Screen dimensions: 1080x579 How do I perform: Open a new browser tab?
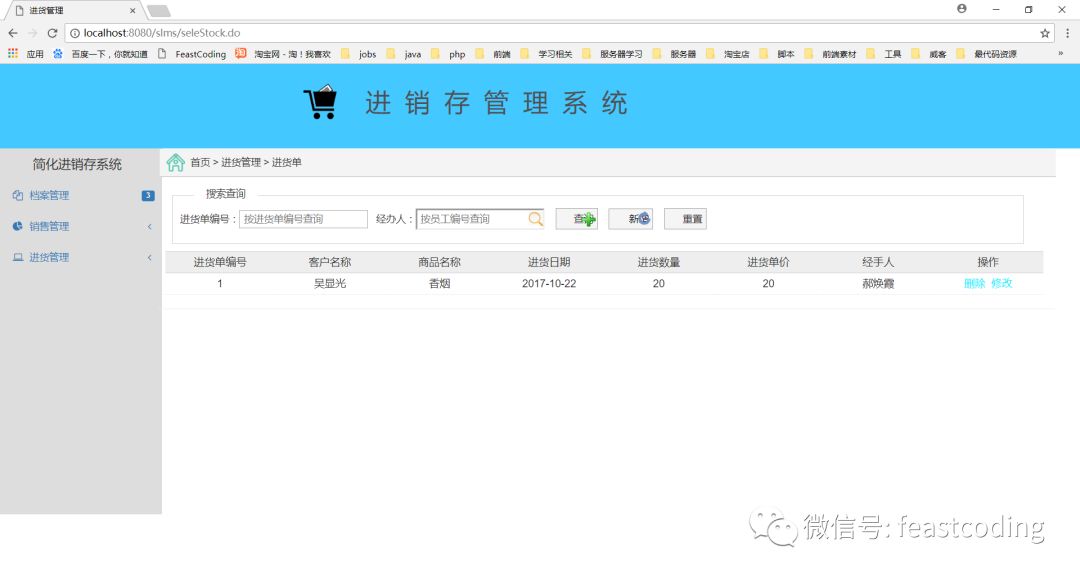pos(158,10)
